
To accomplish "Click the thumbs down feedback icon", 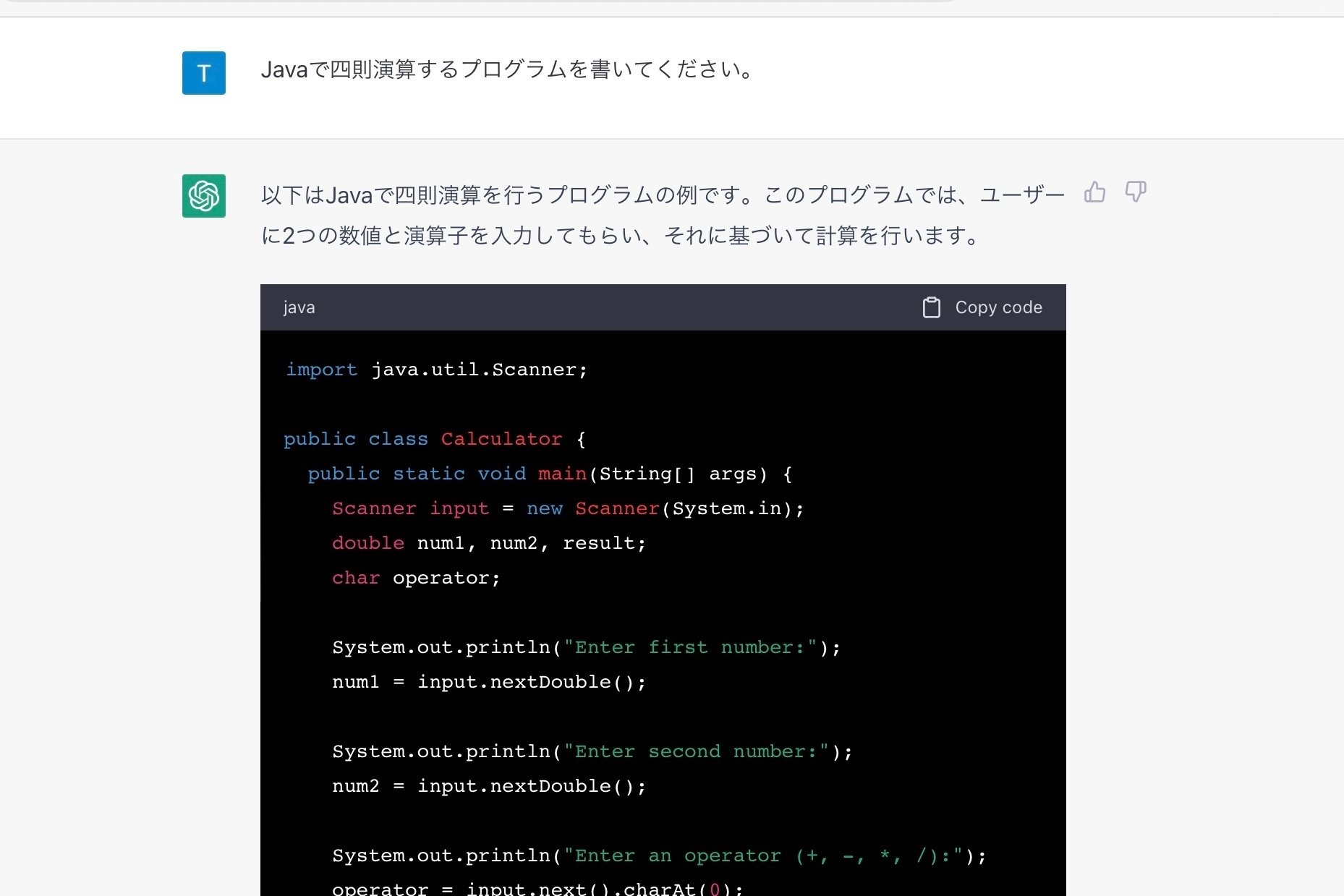I will 1136,192.
